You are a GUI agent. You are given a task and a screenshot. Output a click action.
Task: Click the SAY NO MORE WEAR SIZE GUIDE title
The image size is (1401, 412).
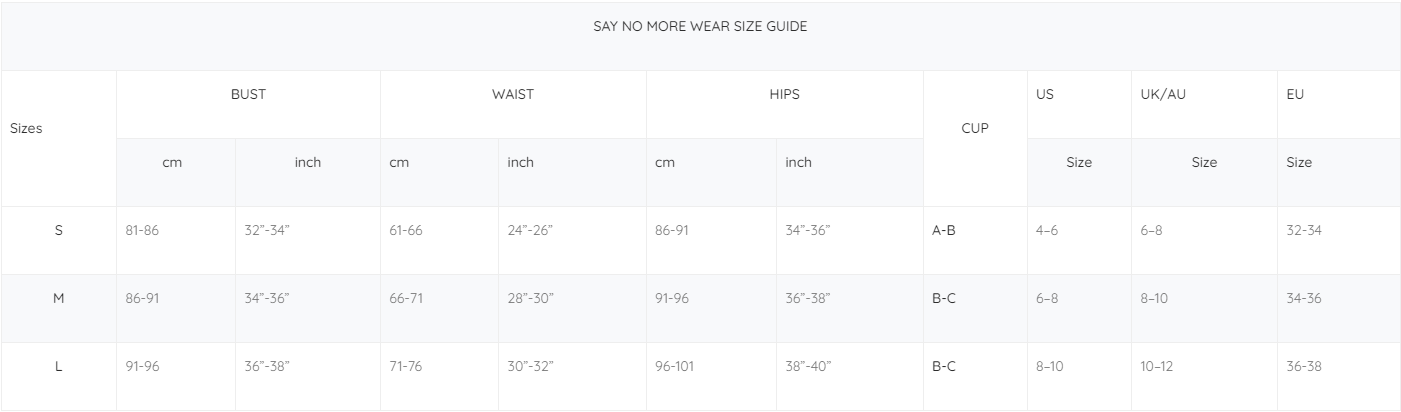pos(700,27)
